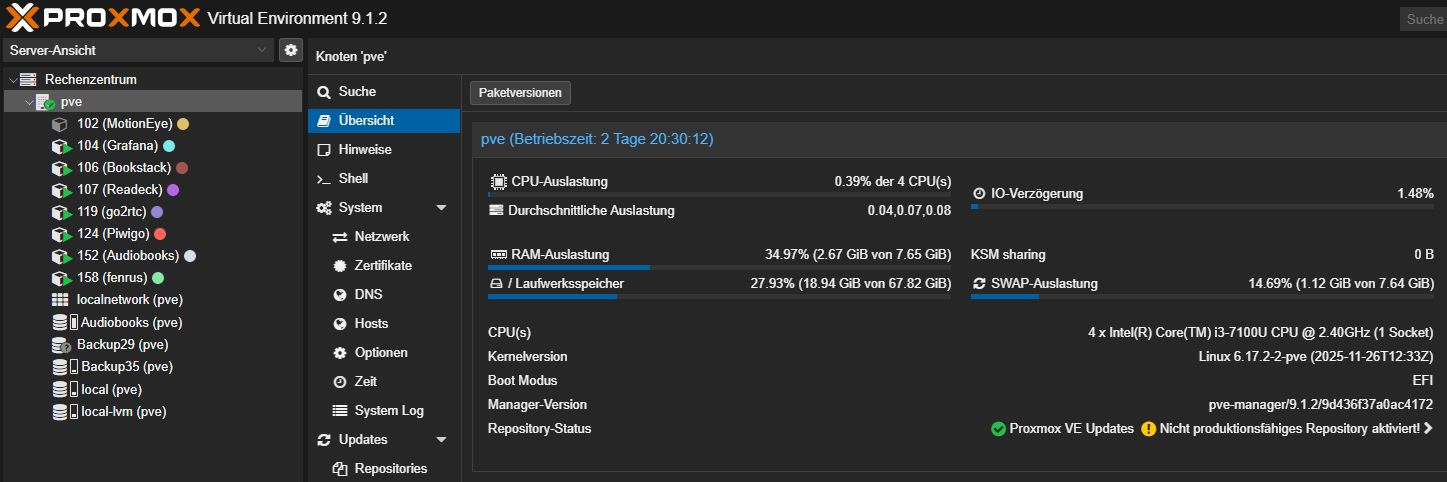Image resolution: width=1447 pixels, height=482 pixels.
Task: Click the Shell terminal icon
Action: (x=323, y=179)
